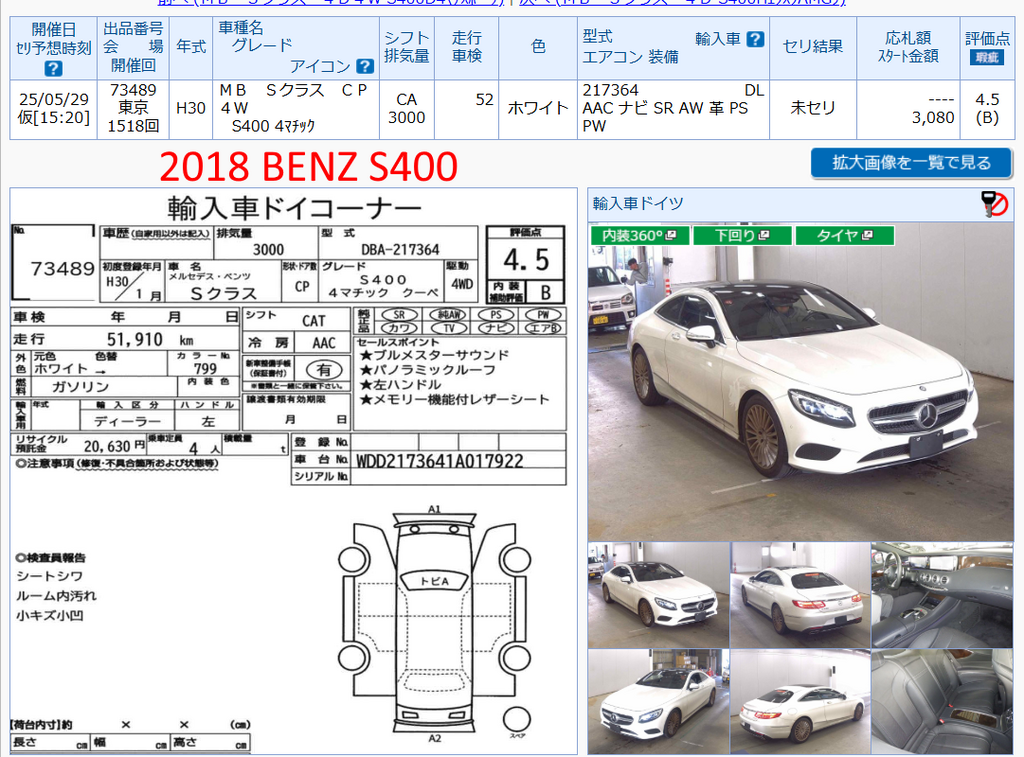Click the 4.5 (B) grade cell in the table

coord(987,109)
